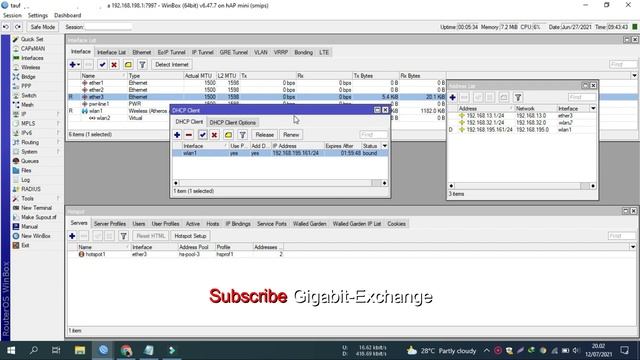This screenshot has width=640, height=360.
Task: Open PPP in sidebar
Action: point(26,86)
